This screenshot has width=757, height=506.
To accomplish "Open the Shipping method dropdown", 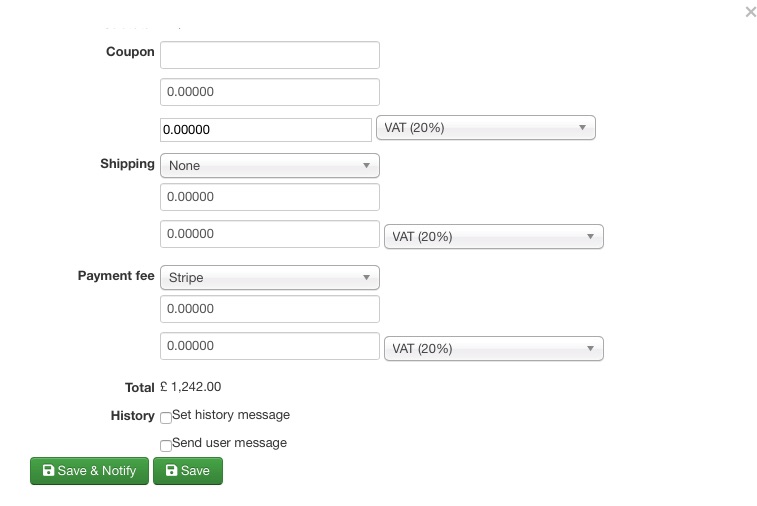I will point(269,165).
